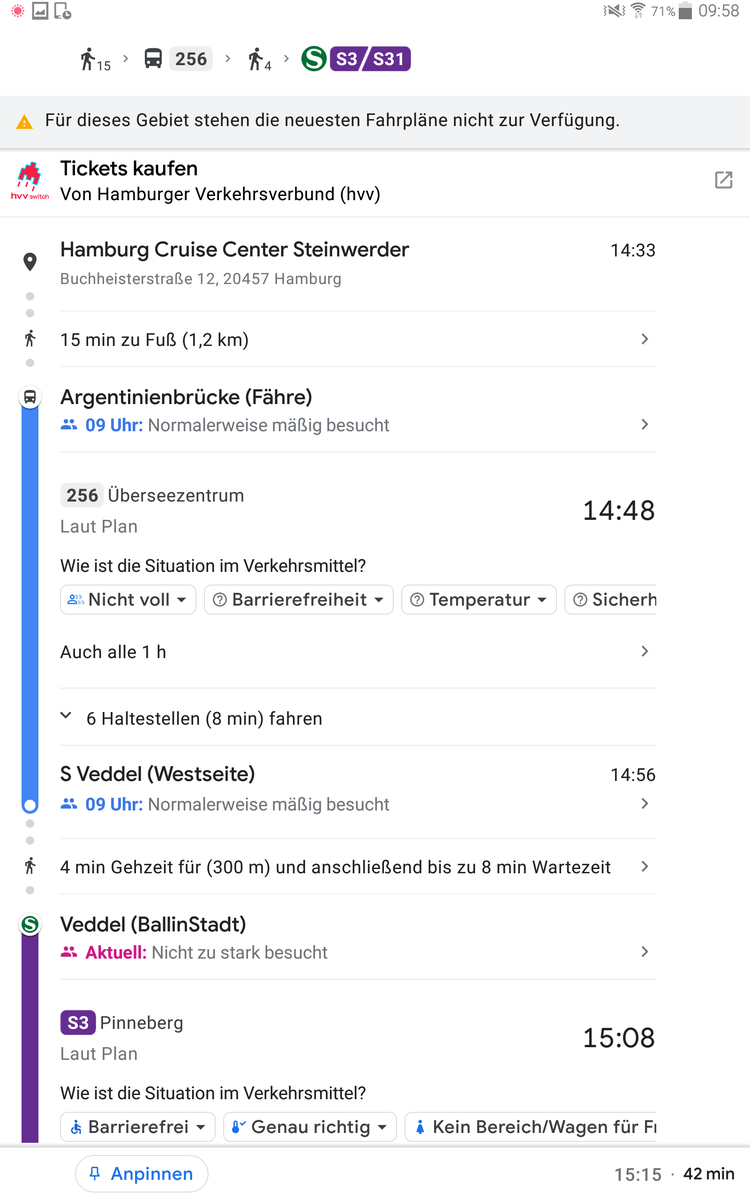
Task: Click the warning triangle icon
Action: [25, 122]
